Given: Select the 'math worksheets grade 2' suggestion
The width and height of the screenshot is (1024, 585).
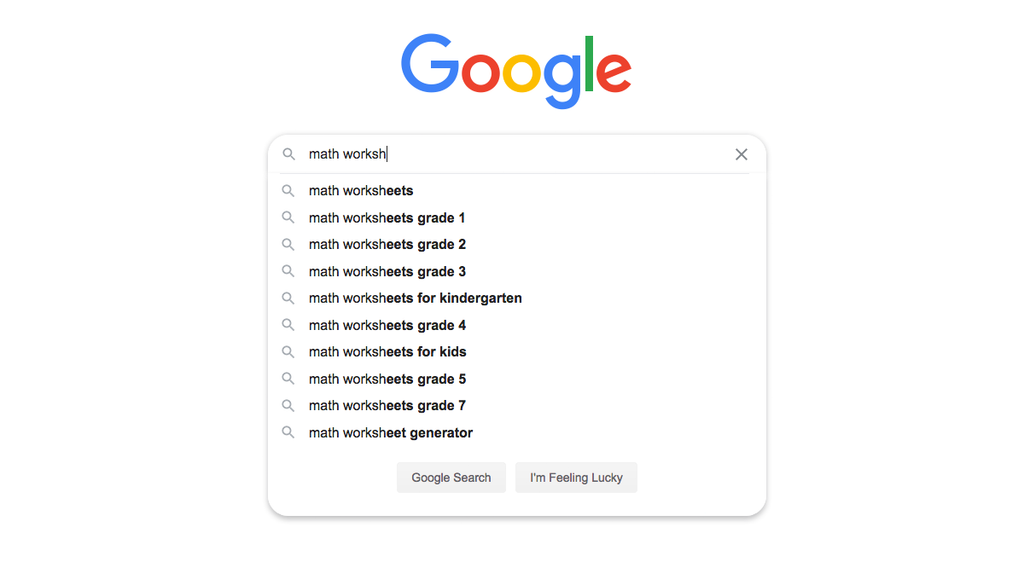Looking at the screenshot, I should [386, 244].
